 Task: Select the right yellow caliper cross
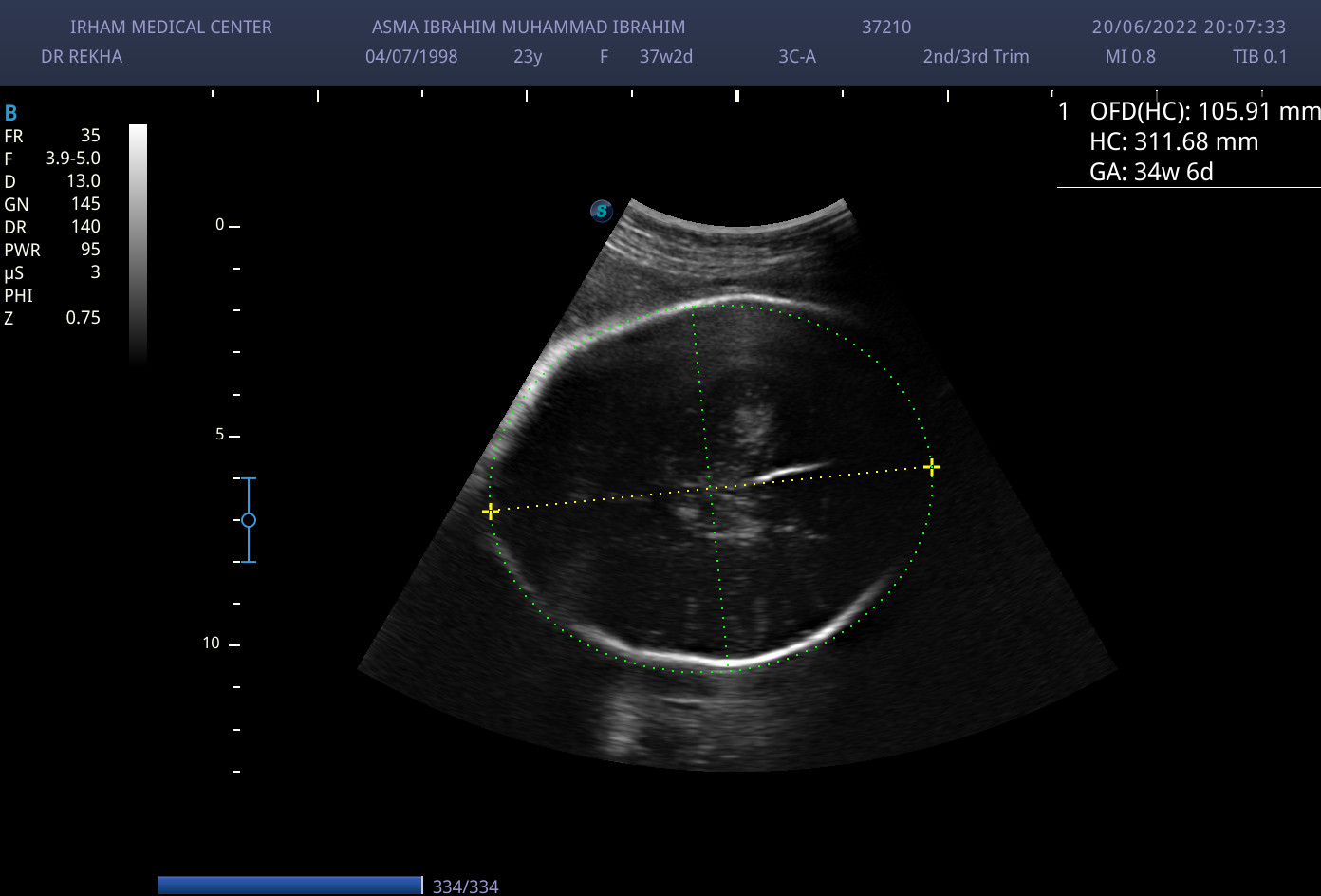point(932,466)
